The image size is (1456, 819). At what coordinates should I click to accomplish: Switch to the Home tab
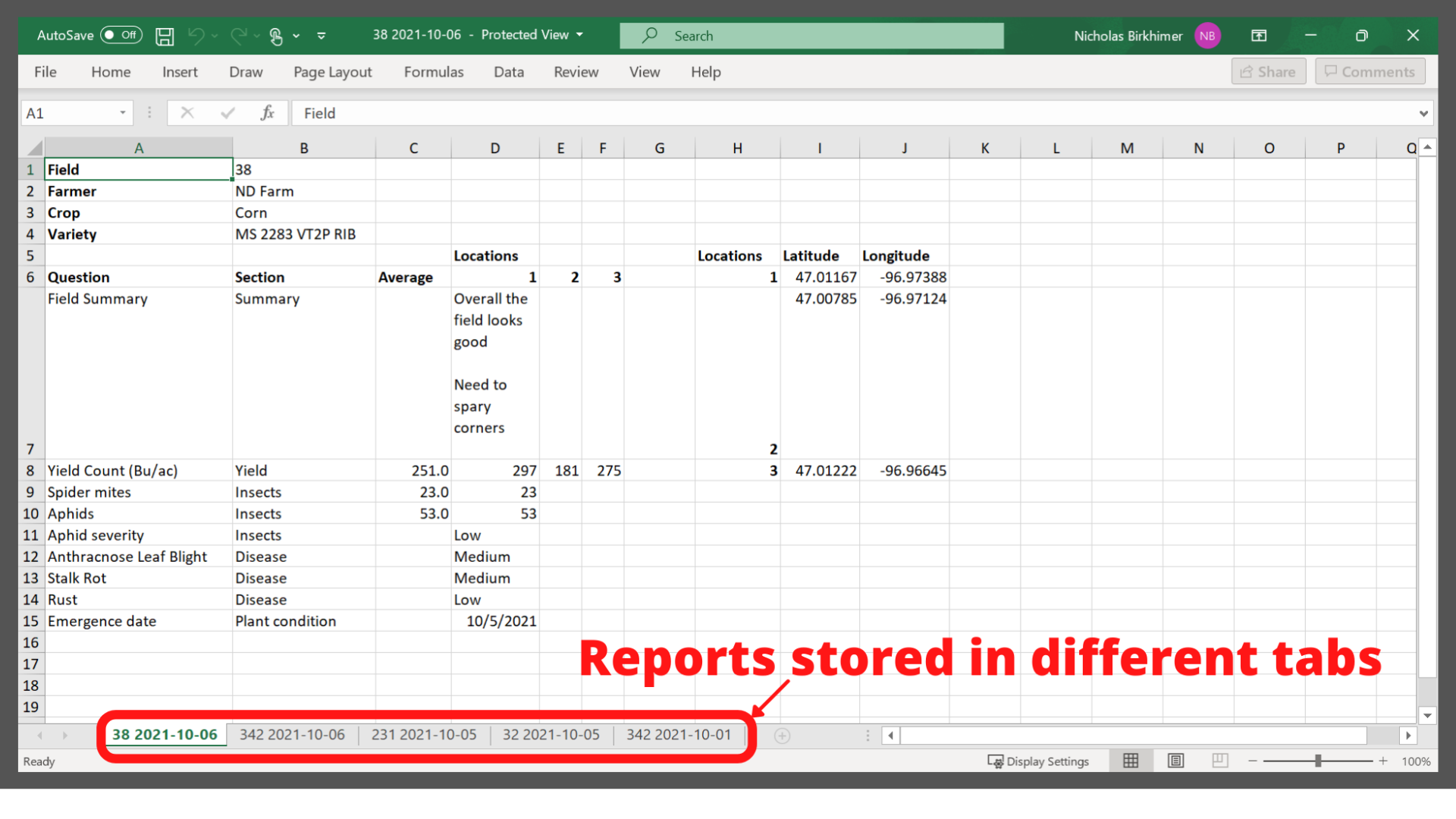click(111, 72)
